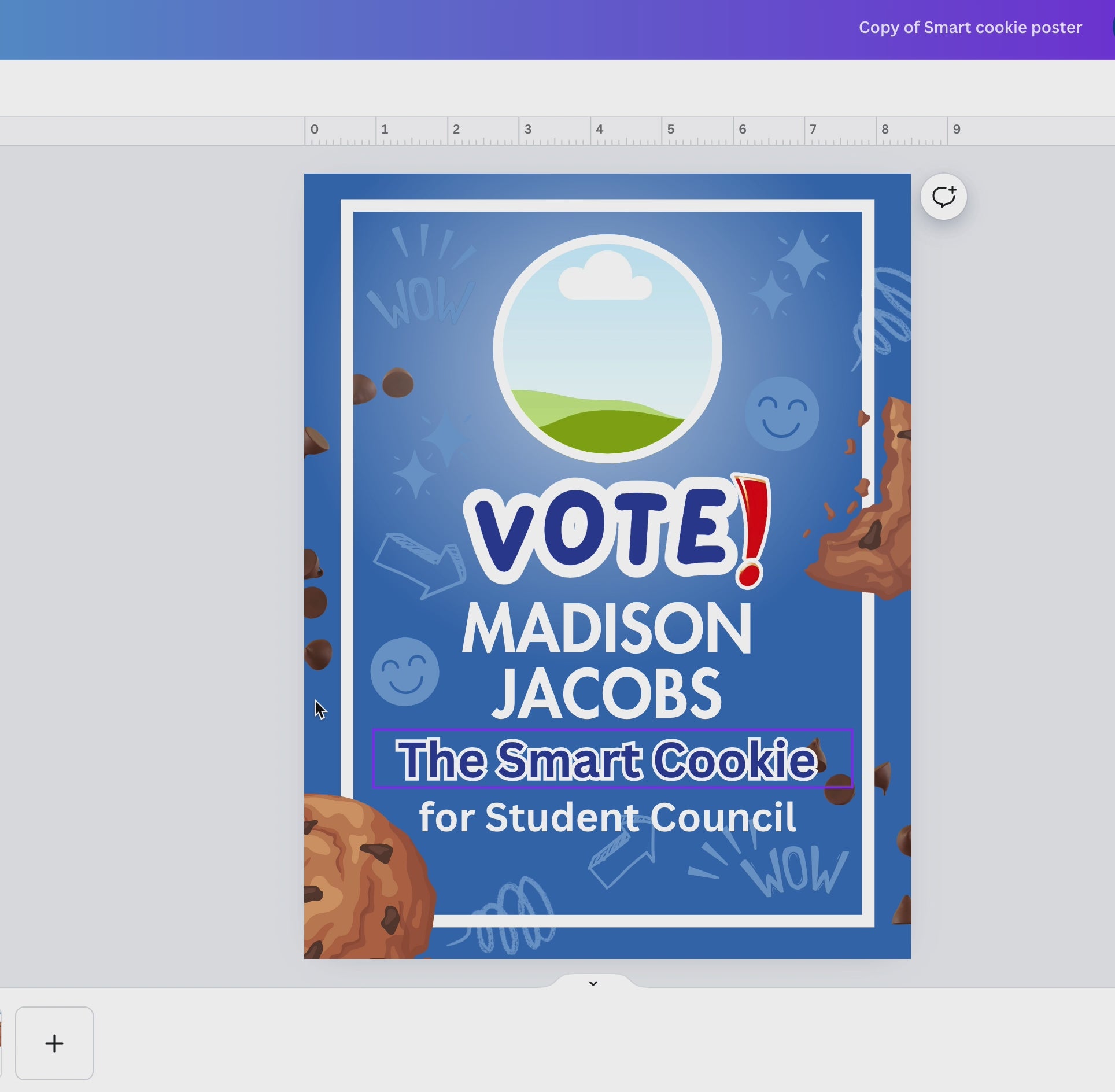Click the add comment speech bubble icon

943,197
